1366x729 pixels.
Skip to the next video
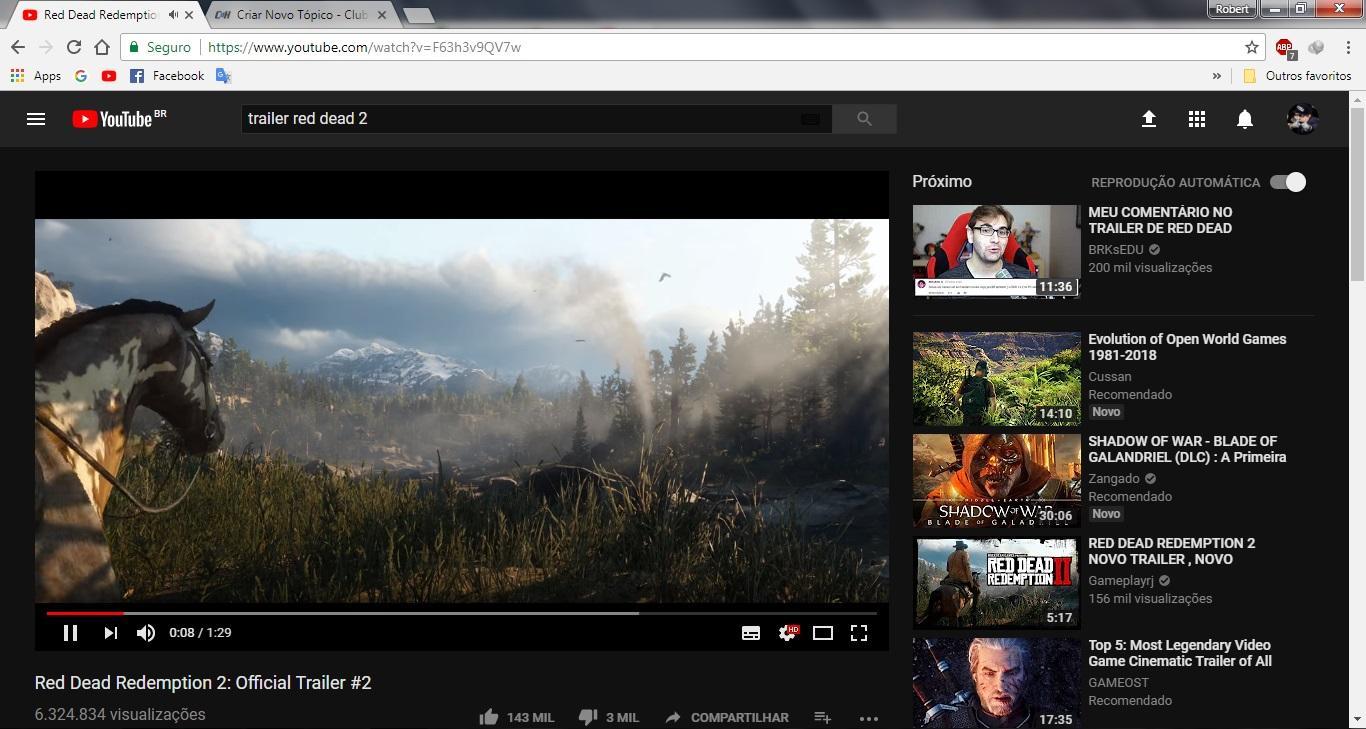[110, 633]
